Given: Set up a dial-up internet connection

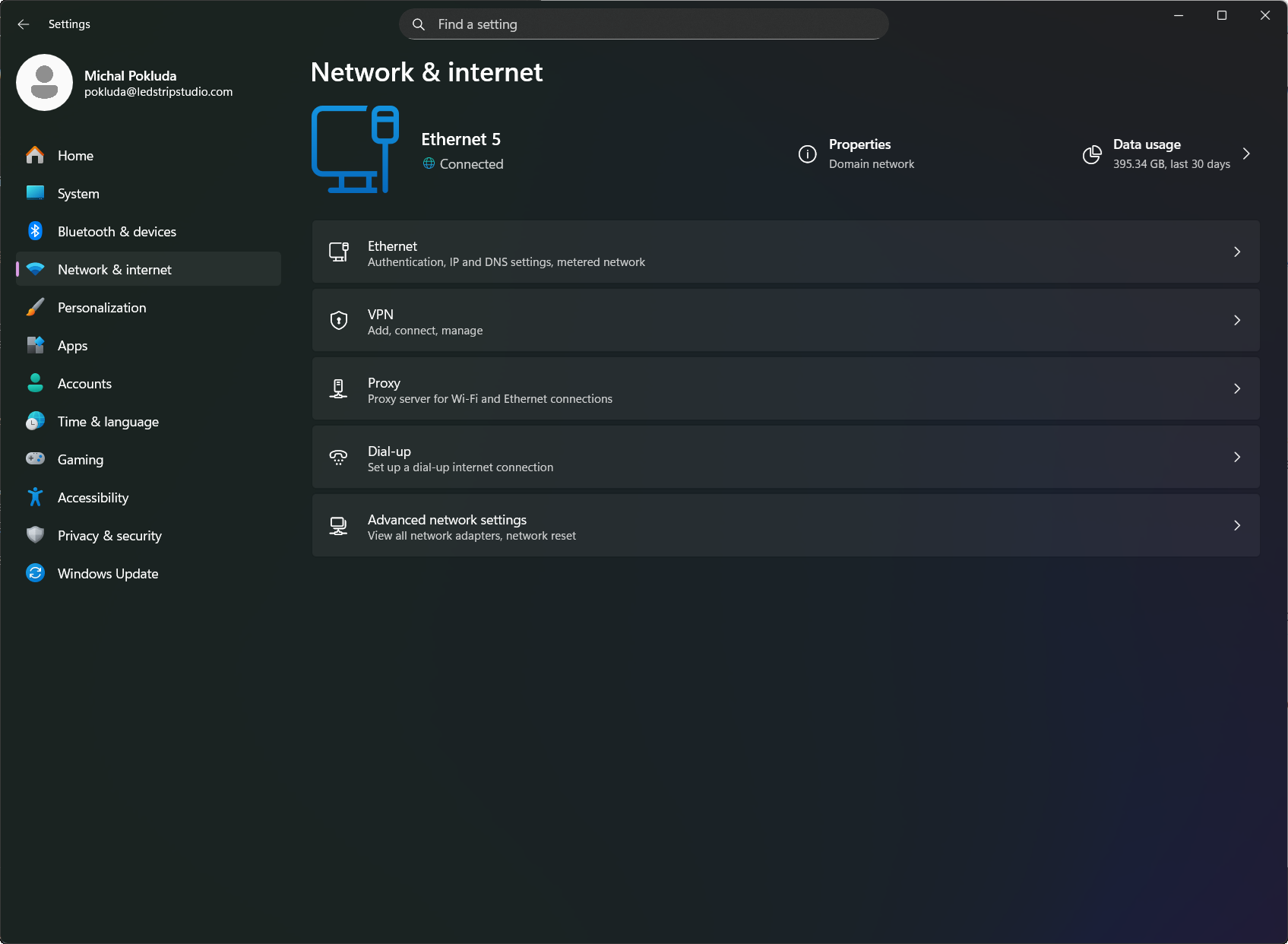Looking at the screenshot, I should point(786,458).
